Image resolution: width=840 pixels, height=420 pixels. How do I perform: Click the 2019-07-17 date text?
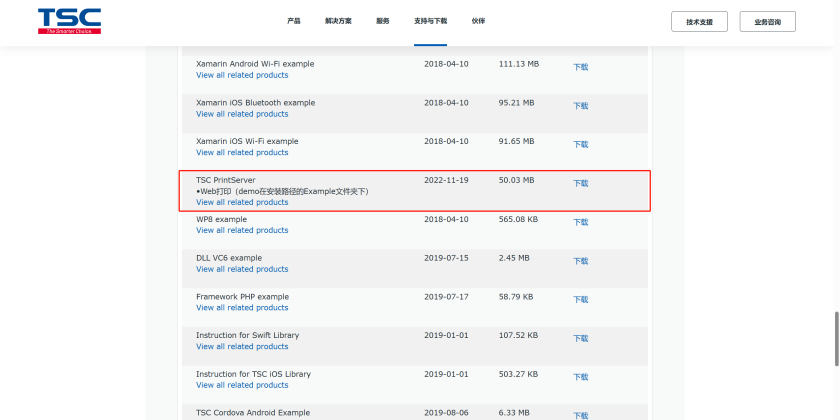click(446, 297)
